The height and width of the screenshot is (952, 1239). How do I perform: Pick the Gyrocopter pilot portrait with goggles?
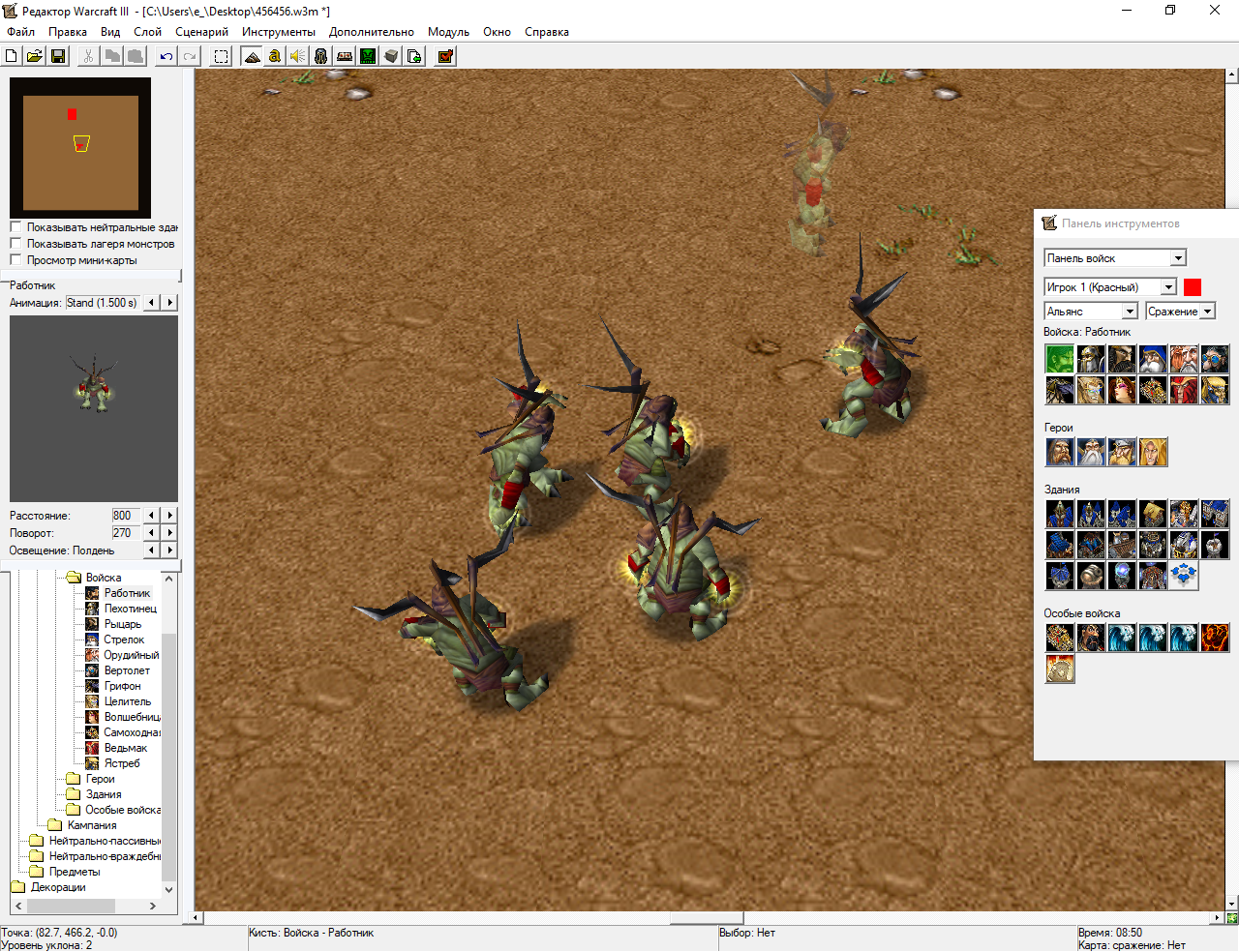click(x=1215, y=359)
